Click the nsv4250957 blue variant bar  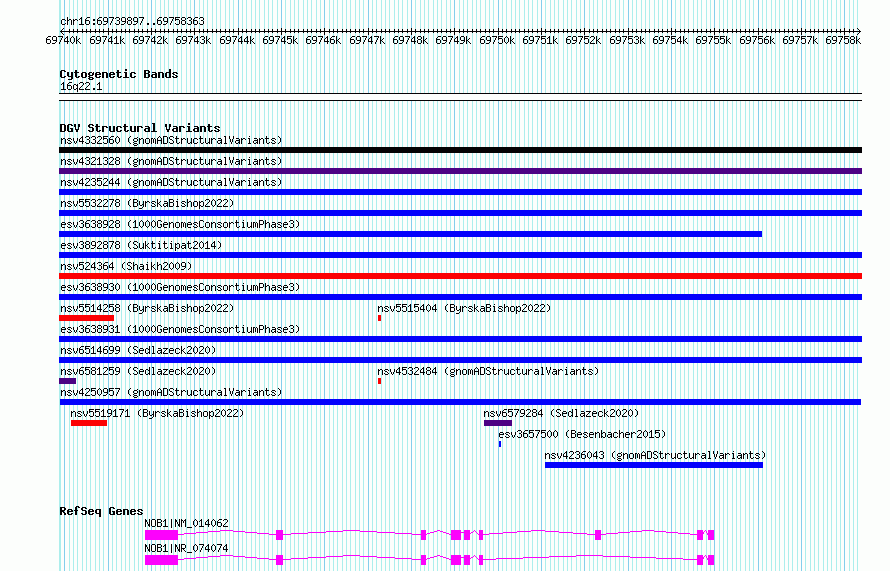coord(460,402)
